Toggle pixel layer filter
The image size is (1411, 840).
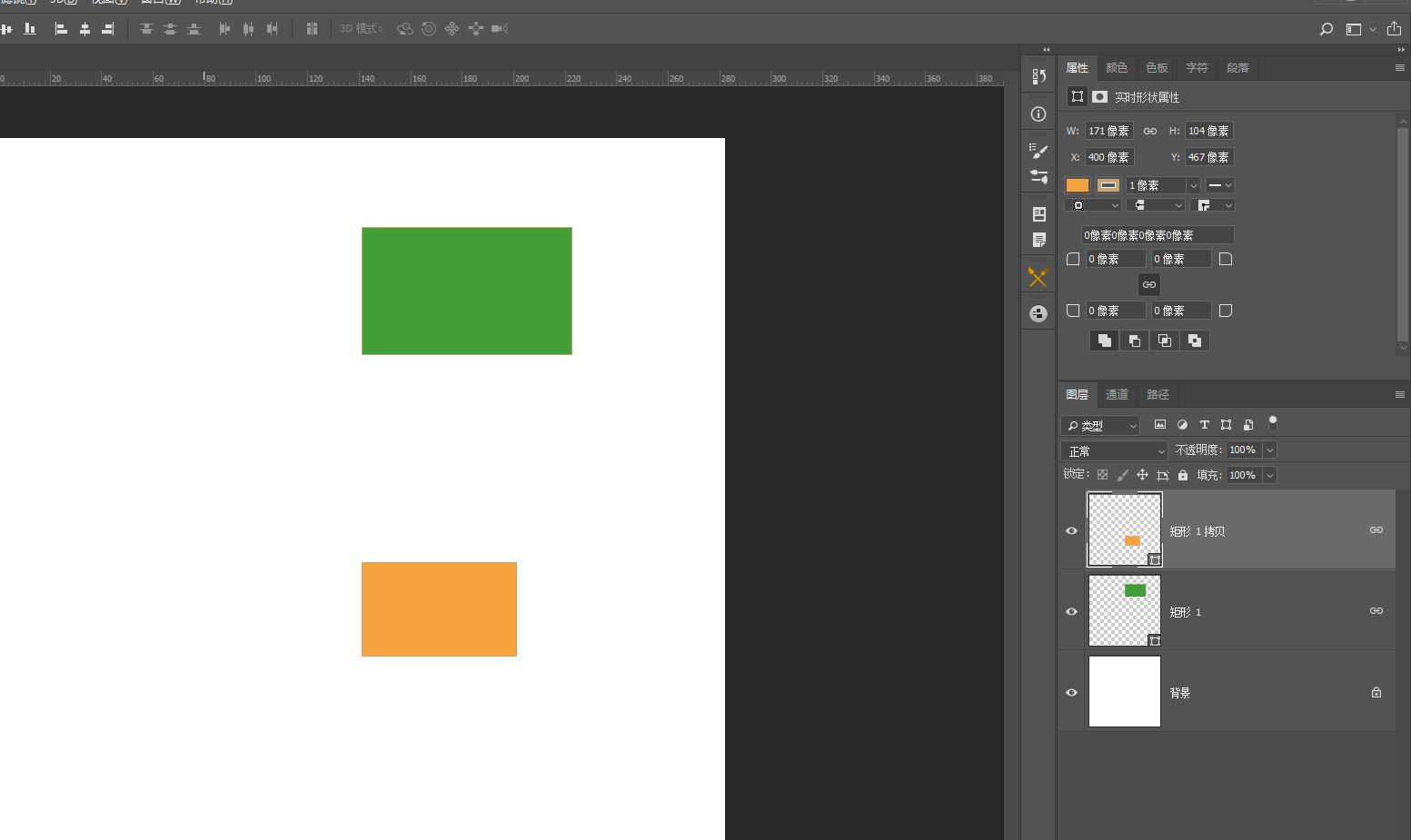1160,424
